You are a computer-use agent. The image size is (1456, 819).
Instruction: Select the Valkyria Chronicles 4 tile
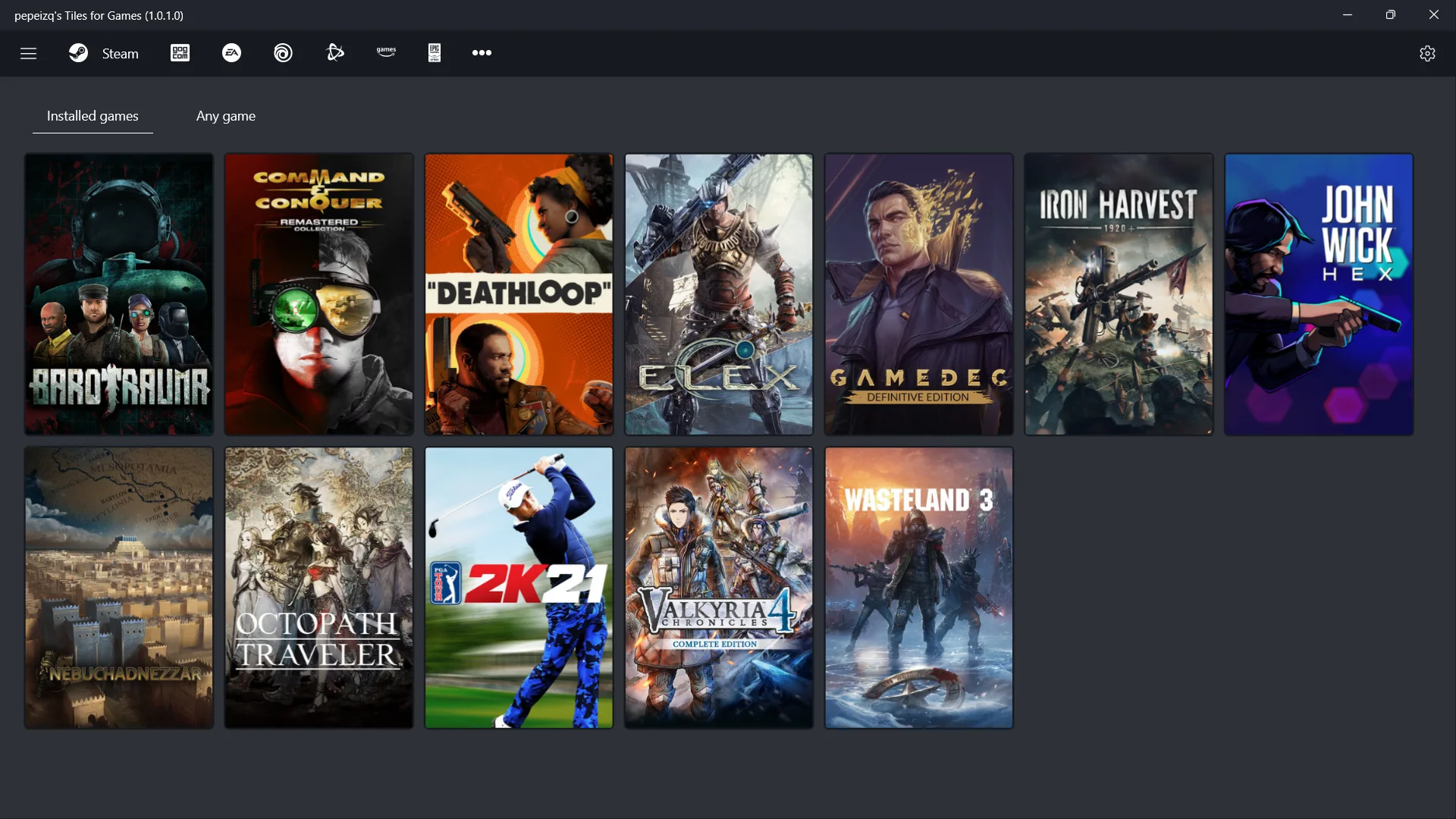719,588
